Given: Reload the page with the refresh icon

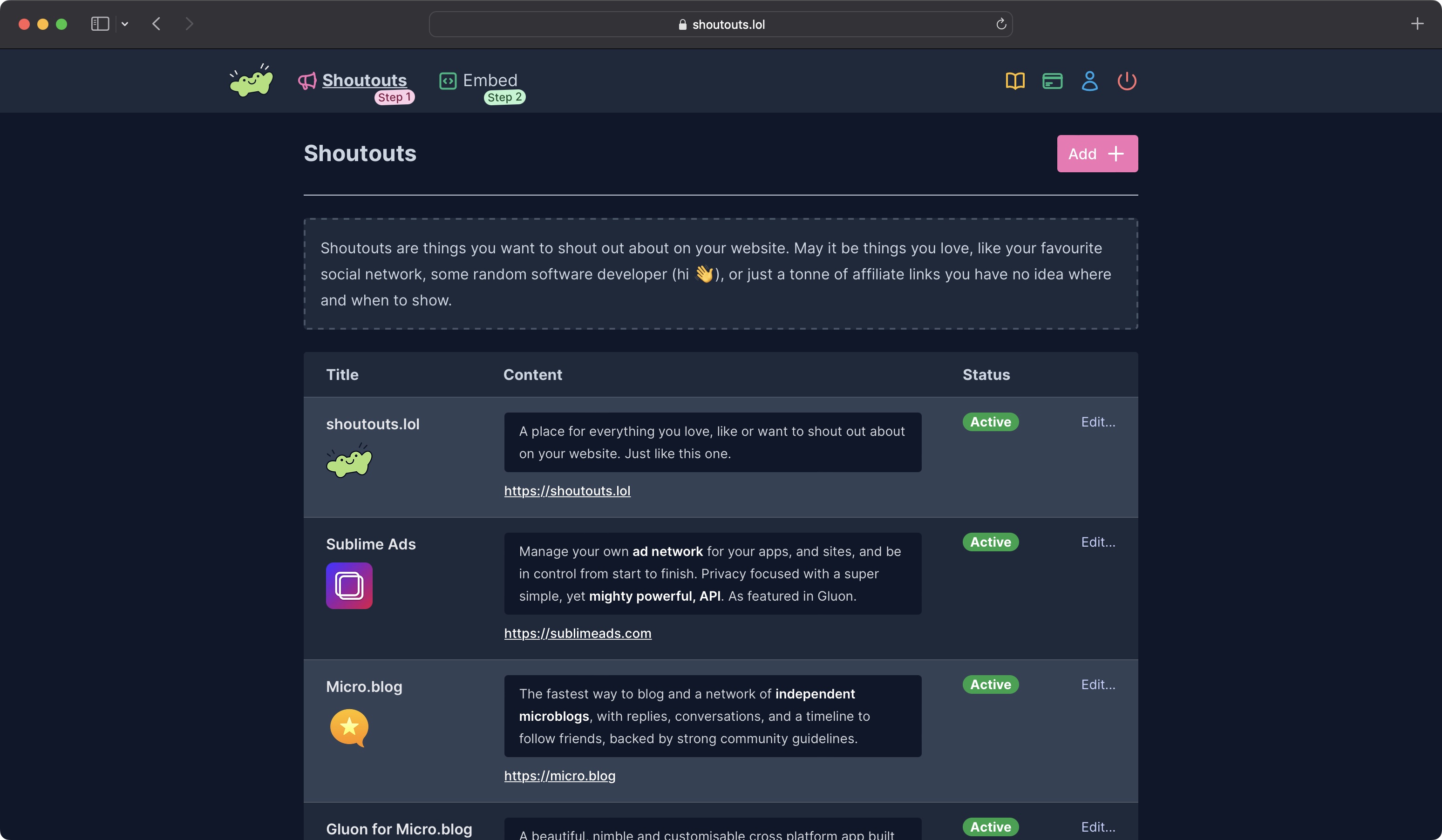Looking at the screenshot, I should coord(1001,24).
